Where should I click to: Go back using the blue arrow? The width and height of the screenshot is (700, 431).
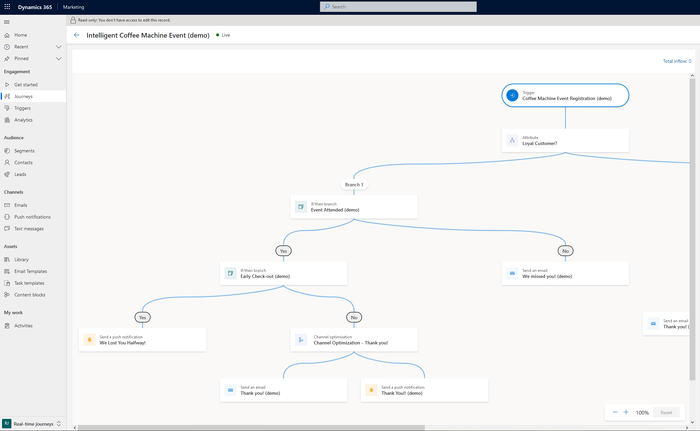(76, 35)
